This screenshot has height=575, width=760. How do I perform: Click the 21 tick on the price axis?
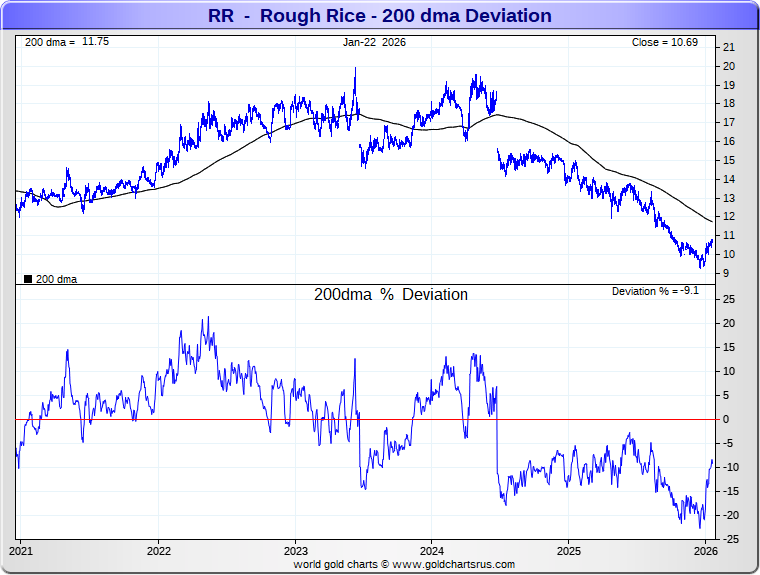click(729, 47)
